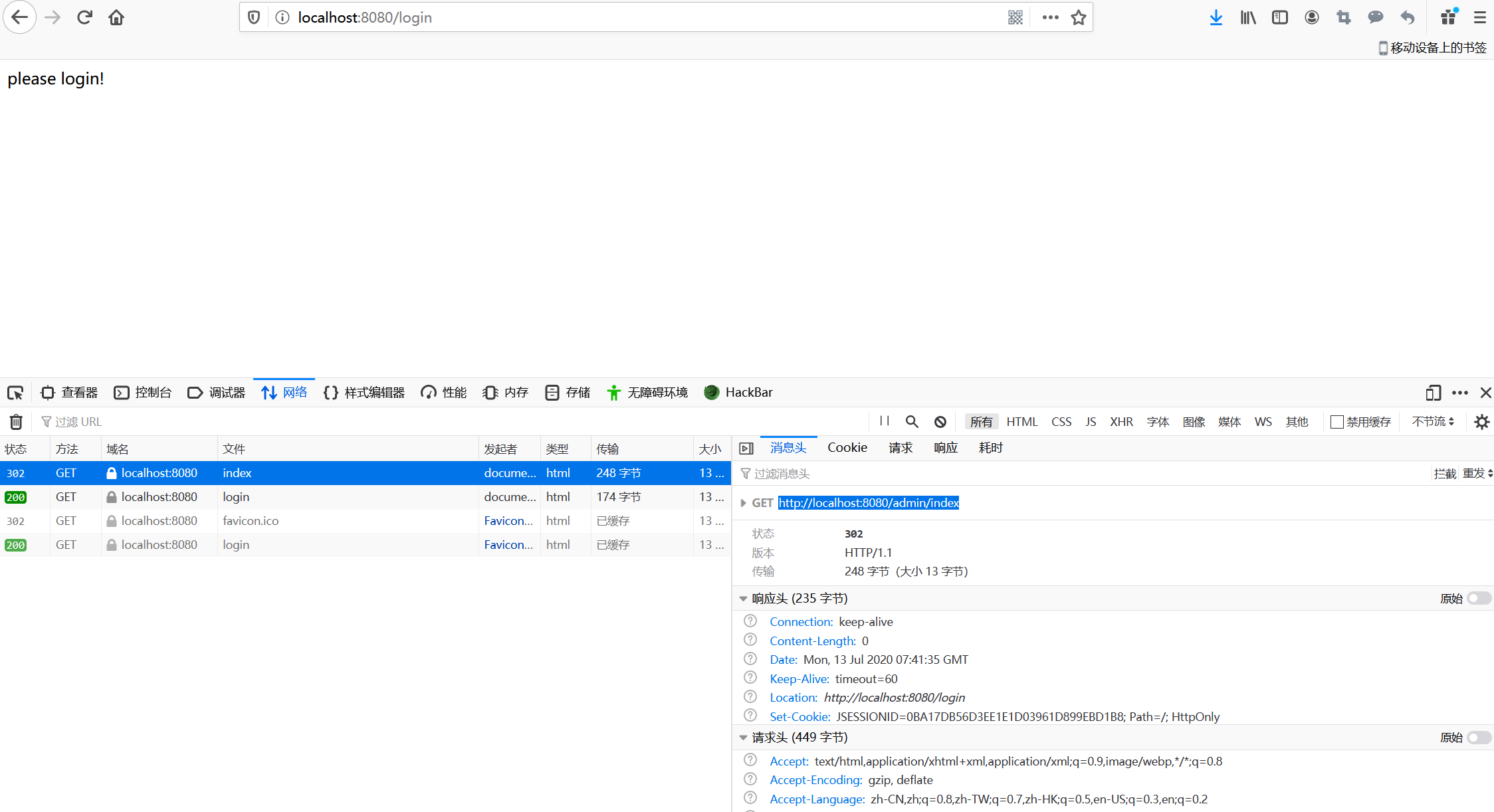1494x812 pixels.
Task: Open 不节流 throttling dropdown
Action: [x=1433, y=421]
